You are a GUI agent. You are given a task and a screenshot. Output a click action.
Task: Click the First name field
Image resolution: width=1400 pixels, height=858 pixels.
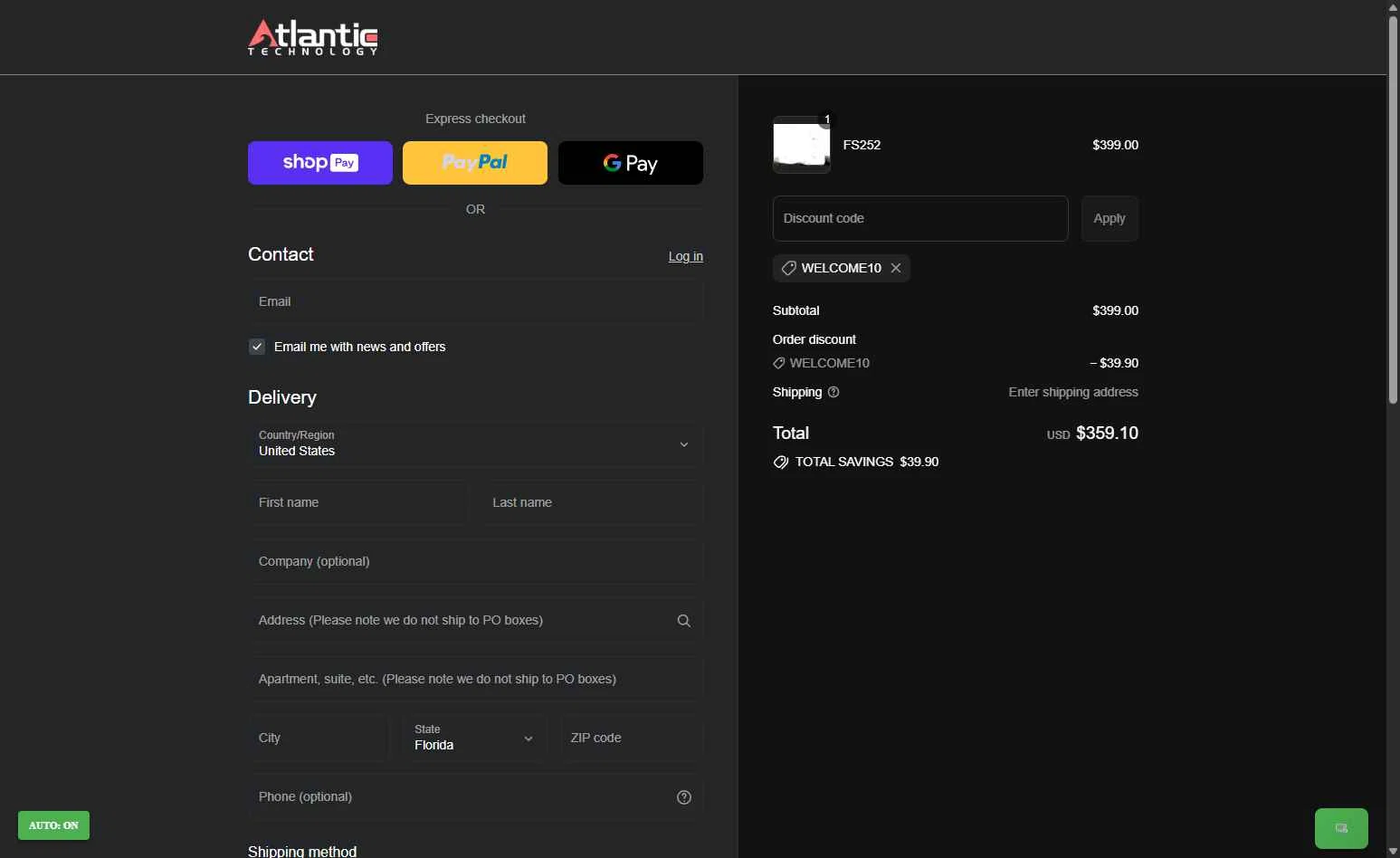tap(358, 502)
